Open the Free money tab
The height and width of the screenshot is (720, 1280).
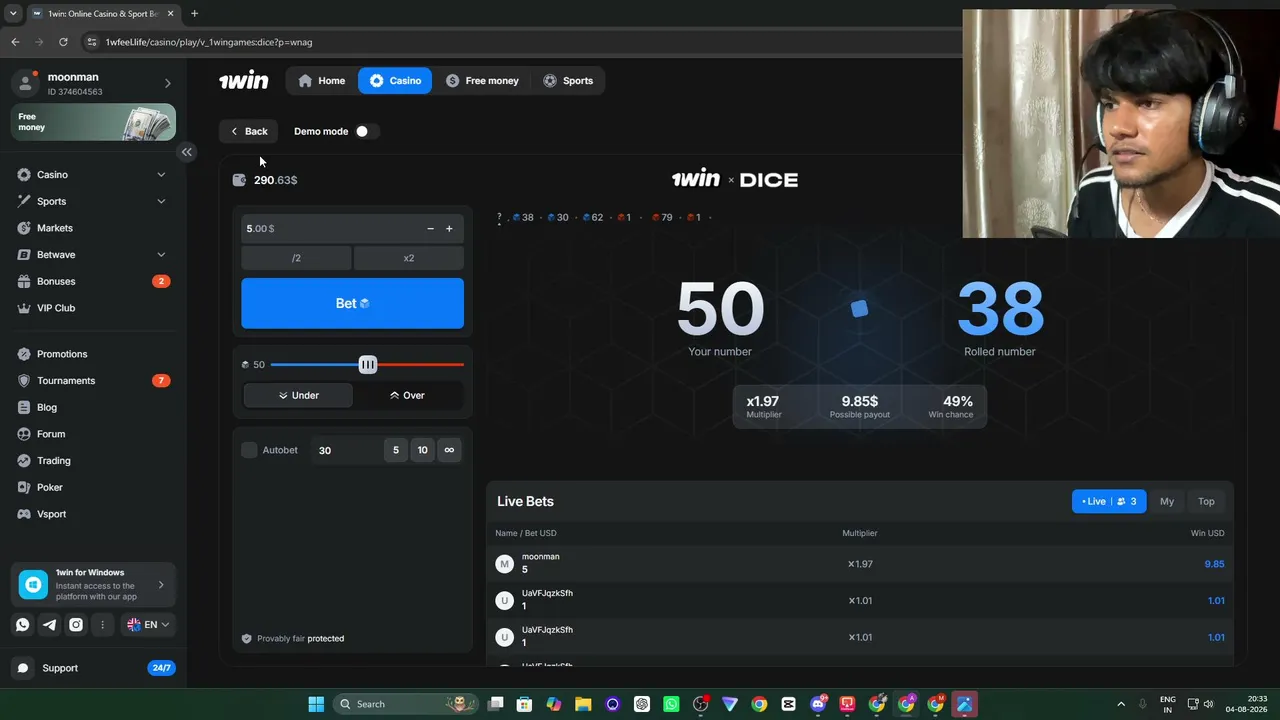click(x=482, y=81)
